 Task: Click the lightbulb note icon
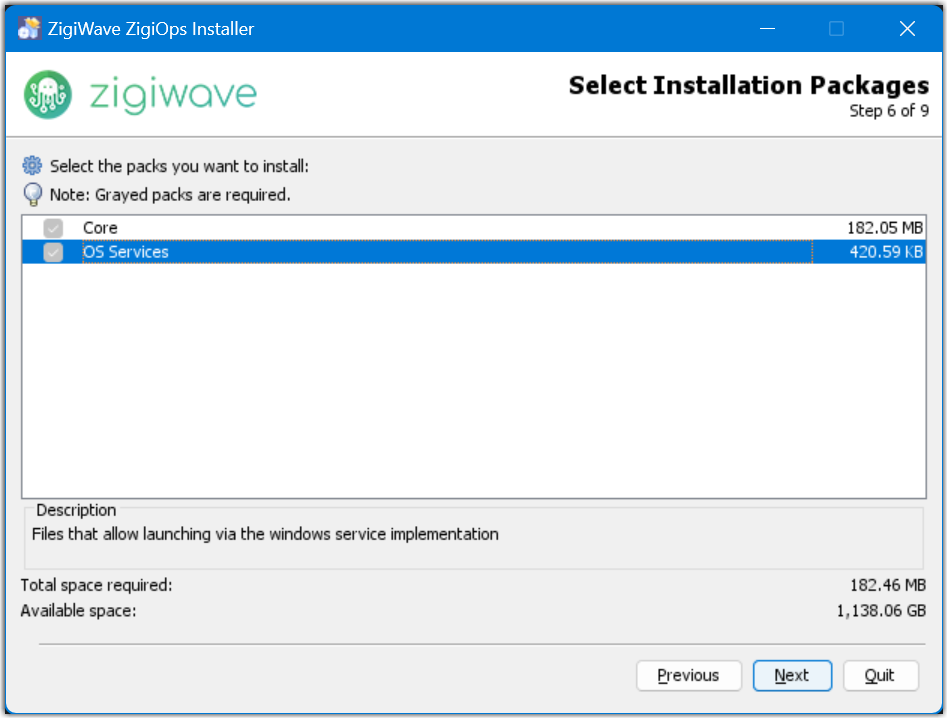click(x=33, y=194)
